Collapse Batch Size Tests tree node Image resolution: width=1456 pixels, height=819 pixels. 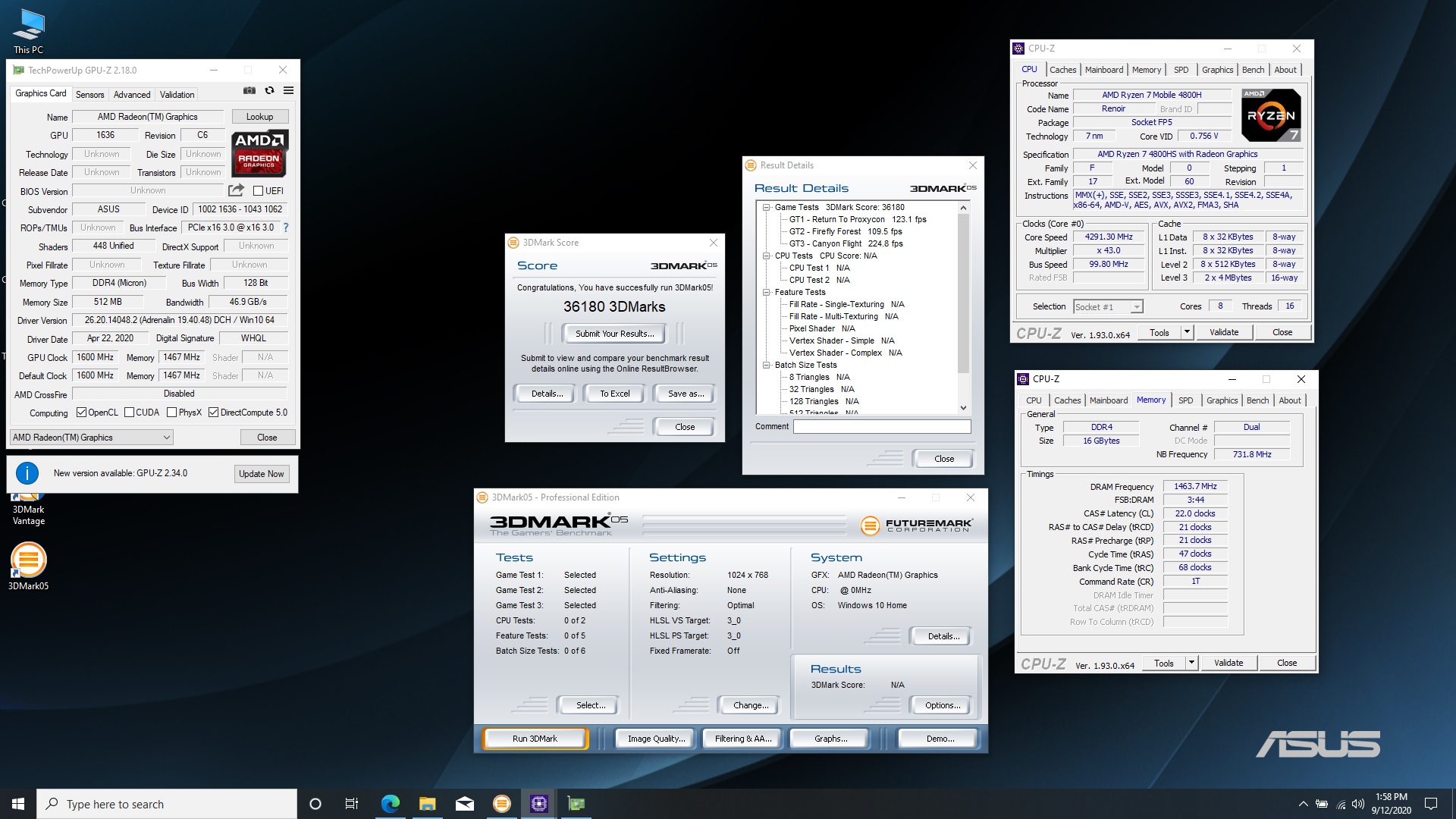pyautogui.click(x=767, y=365)
